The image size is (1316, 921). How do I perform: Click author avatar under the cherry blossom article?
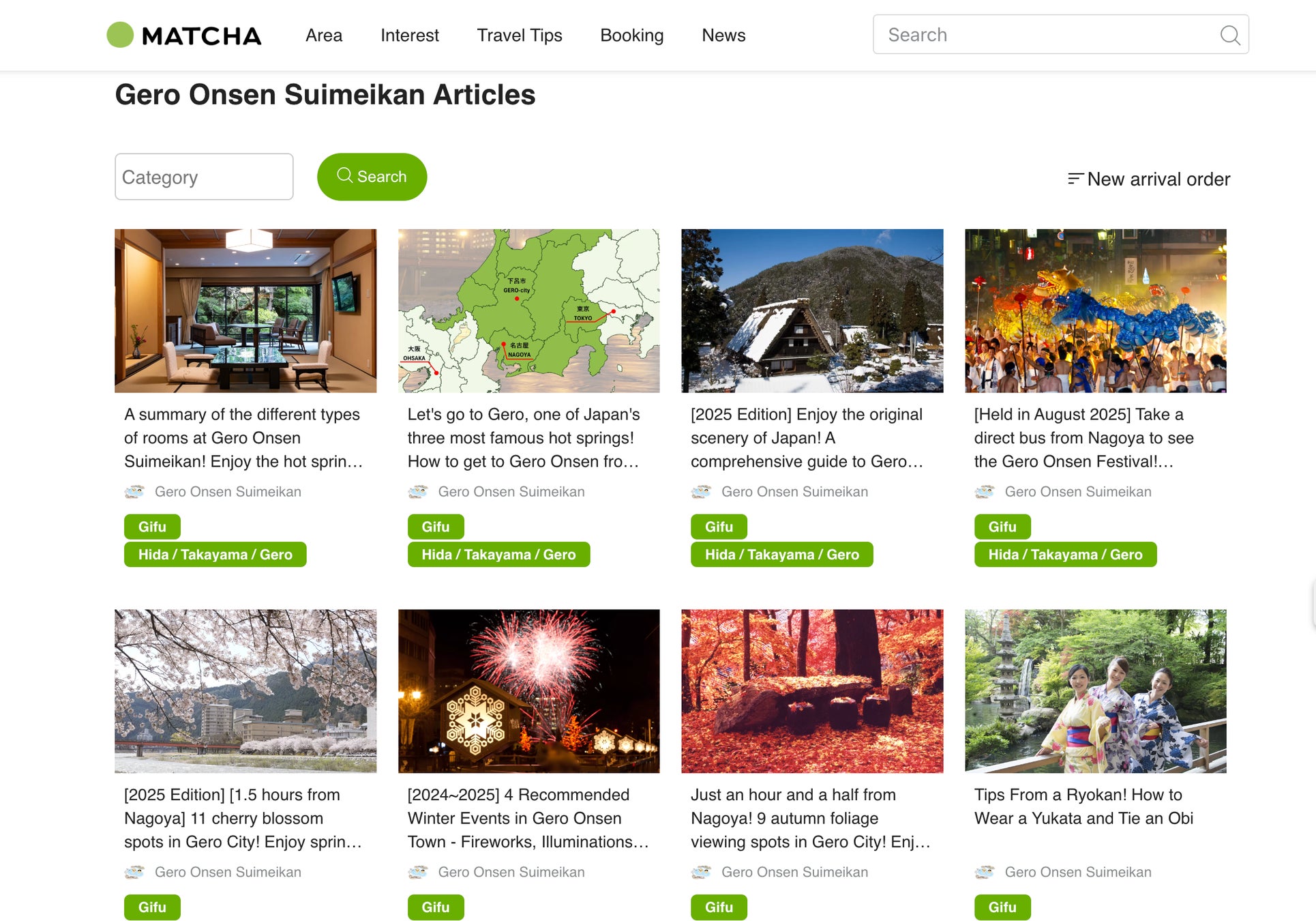[134, 872]
